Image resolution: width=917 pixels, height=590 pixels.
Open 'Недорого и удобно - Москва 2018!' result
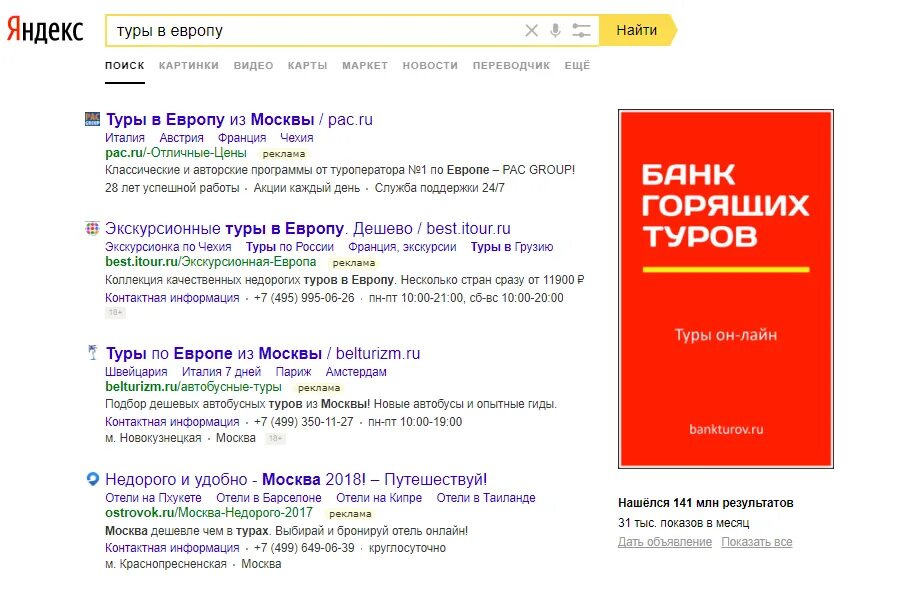pyautogui.click(x=296, y=479)
